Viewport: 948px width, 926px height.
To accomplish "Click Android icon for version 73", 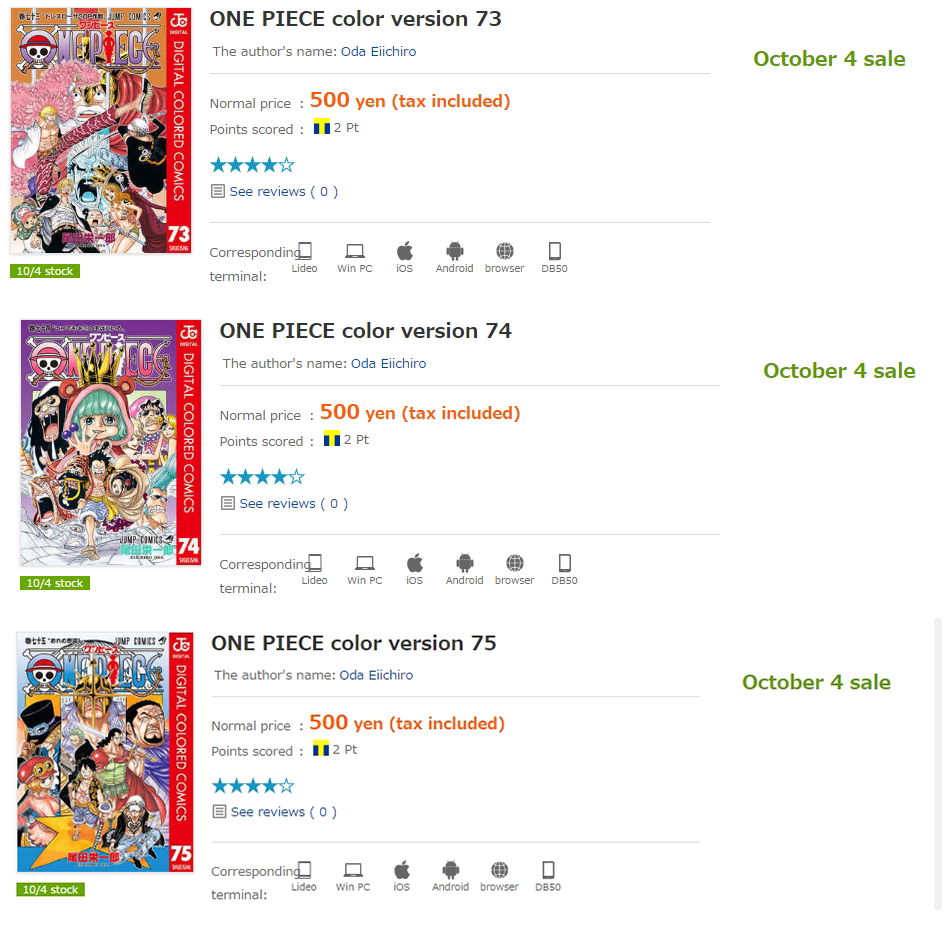I will [x=455, y=250].
